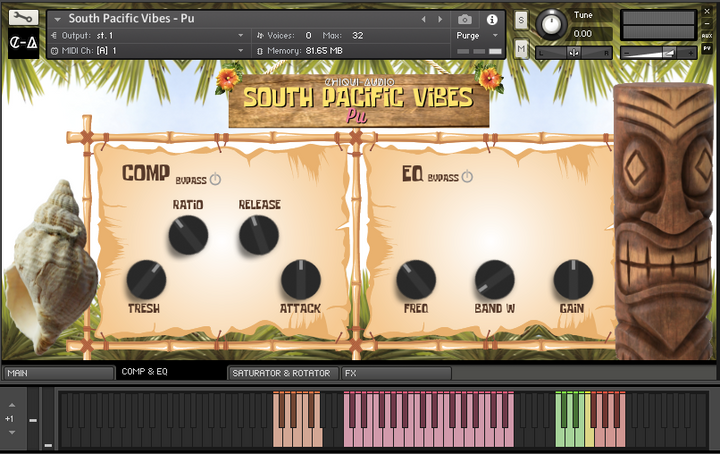Screen dimensions: 720x454
Task: Click the volume plus button
Action: click(x=690, y=53)
